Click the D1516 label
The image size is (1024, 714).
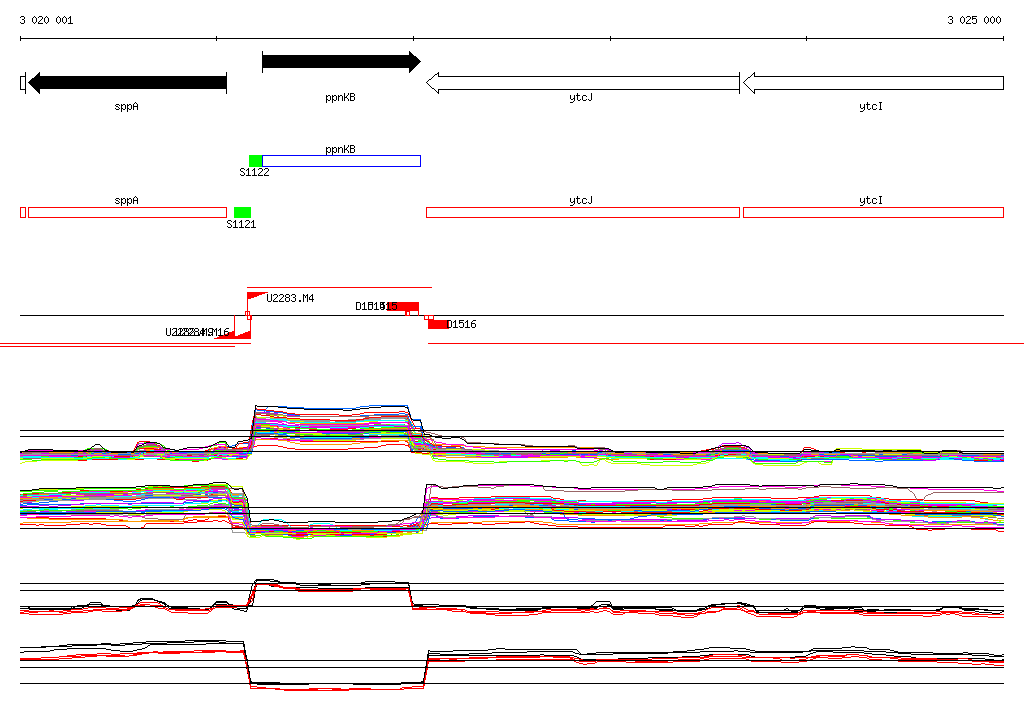(462, 324)
